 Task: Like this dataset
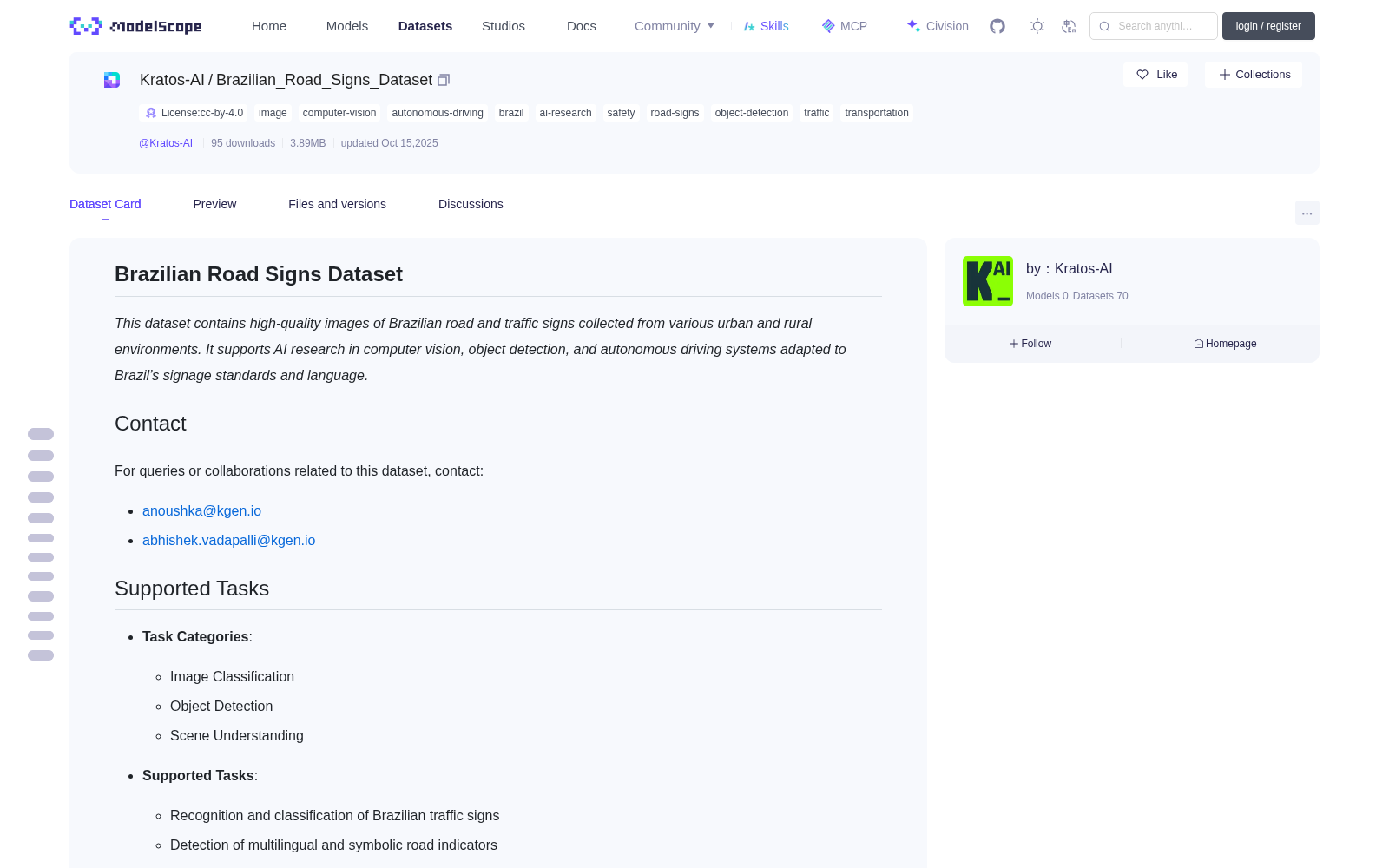coord(1155,75)
